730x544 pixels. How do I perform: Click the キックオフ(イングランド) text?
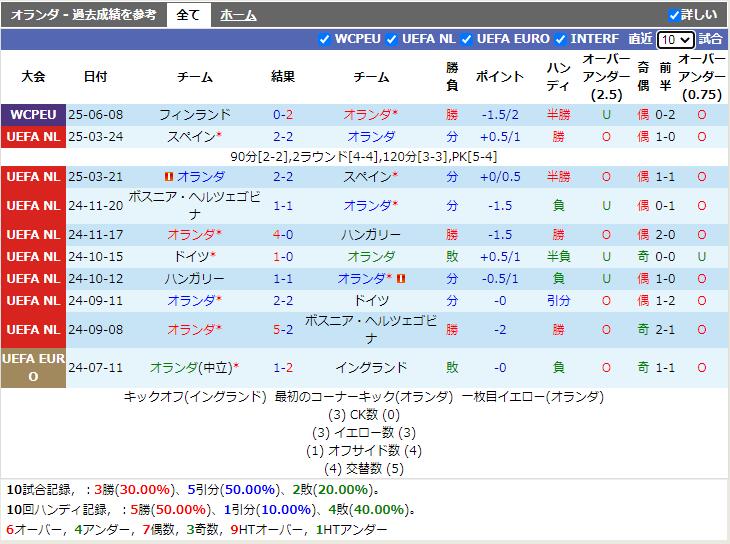point(195,397)
